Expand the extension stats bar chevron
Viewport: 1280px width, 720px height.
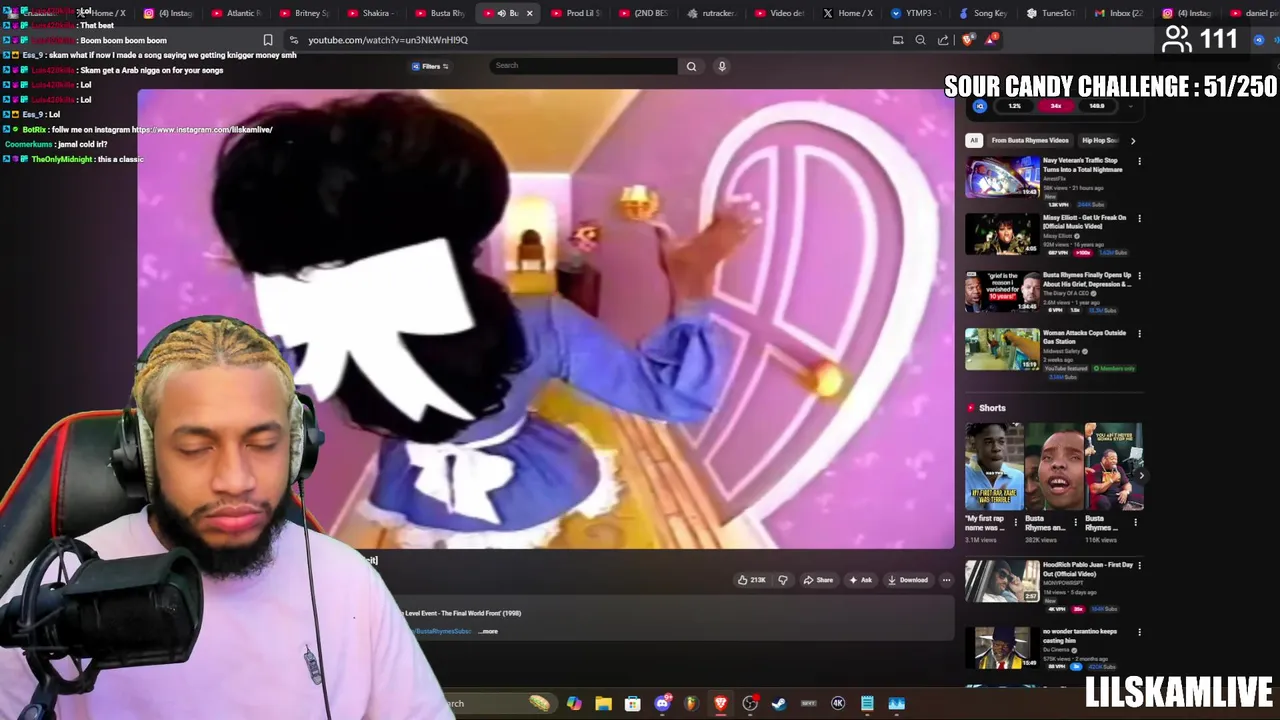1131,106
